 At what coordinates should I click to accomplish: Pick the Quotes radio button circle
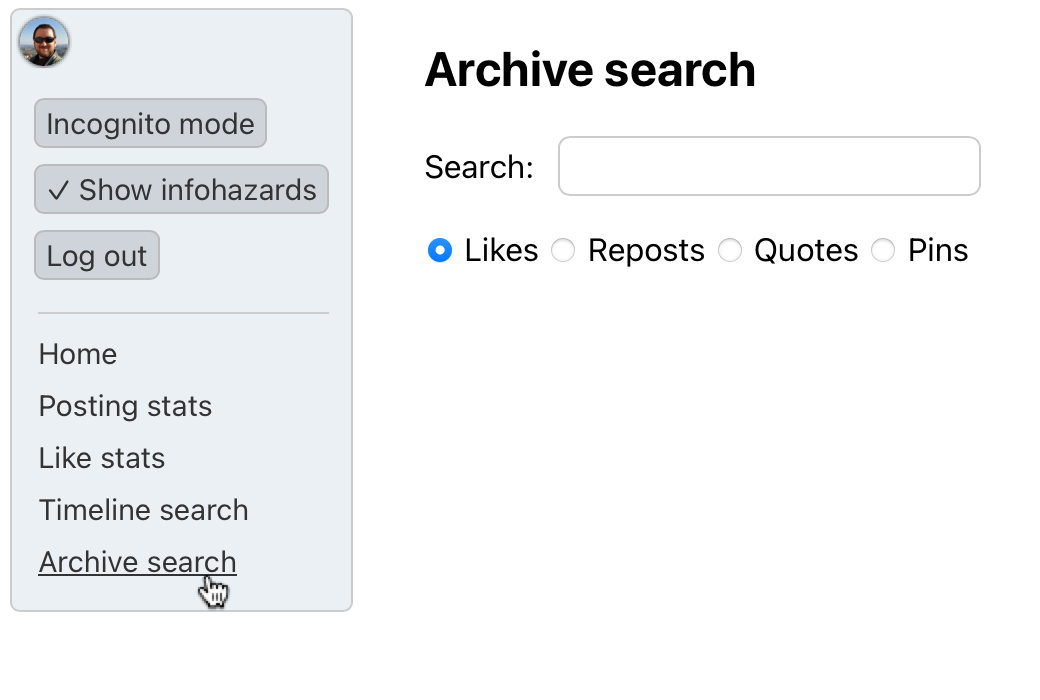[730, 250]
